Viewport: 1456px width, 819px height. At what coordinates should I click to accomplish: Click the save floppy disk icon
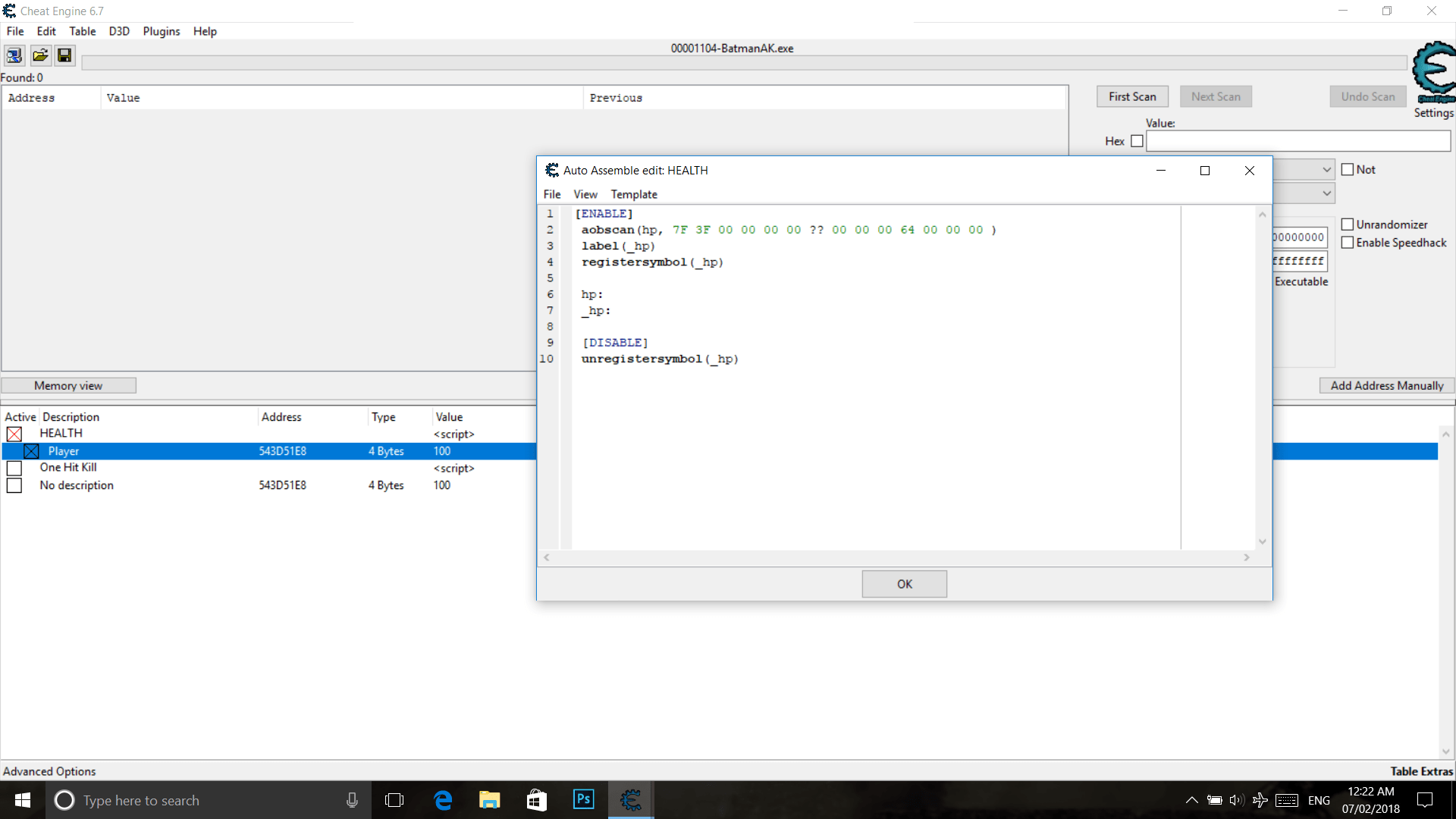(64, 55)
